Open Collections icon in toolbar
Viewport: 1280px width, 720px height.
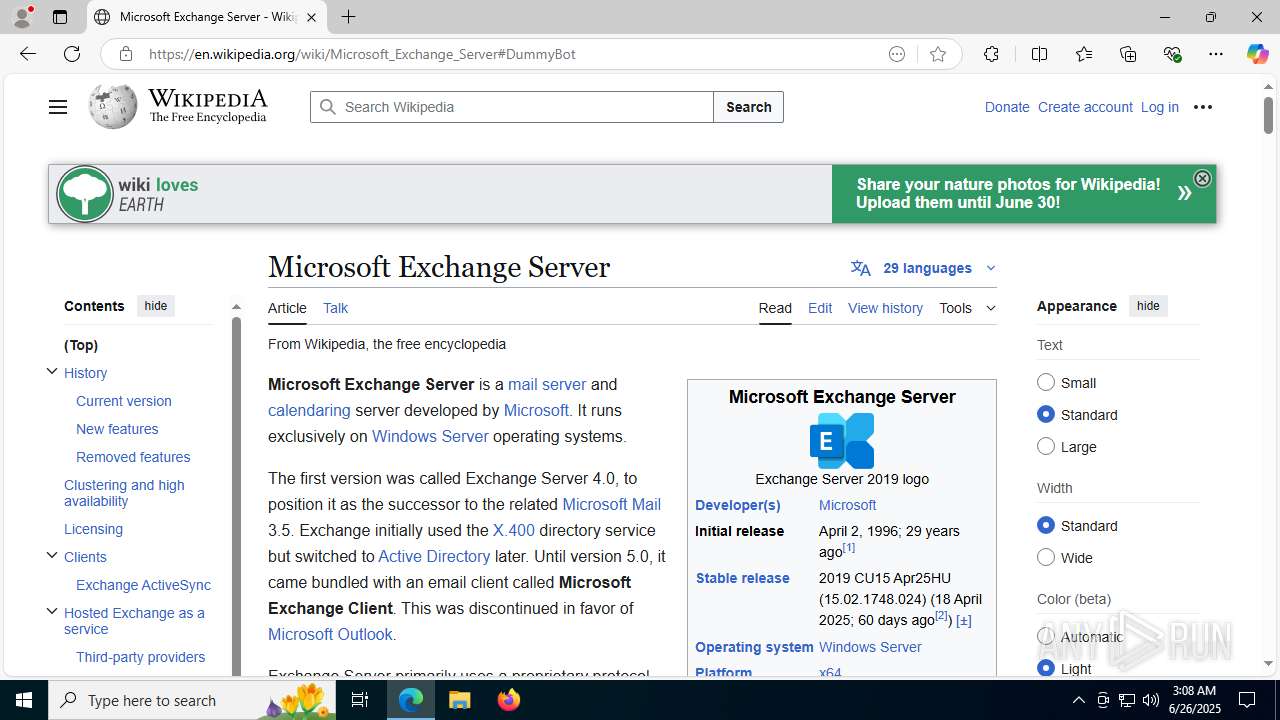click(x=1128, y=54)
